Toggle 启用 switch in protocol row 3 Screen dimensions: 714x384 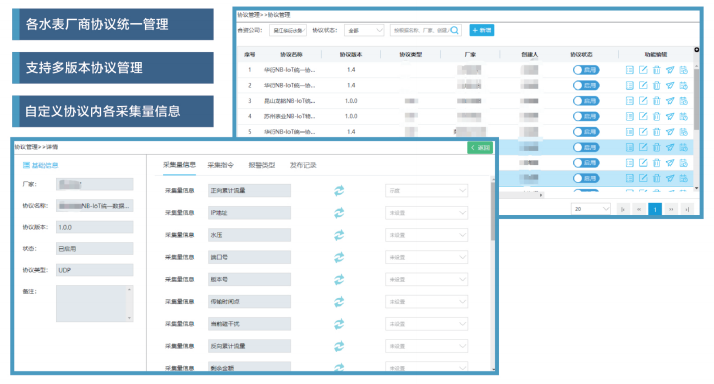pyautogui.click(x=586, y=101)
